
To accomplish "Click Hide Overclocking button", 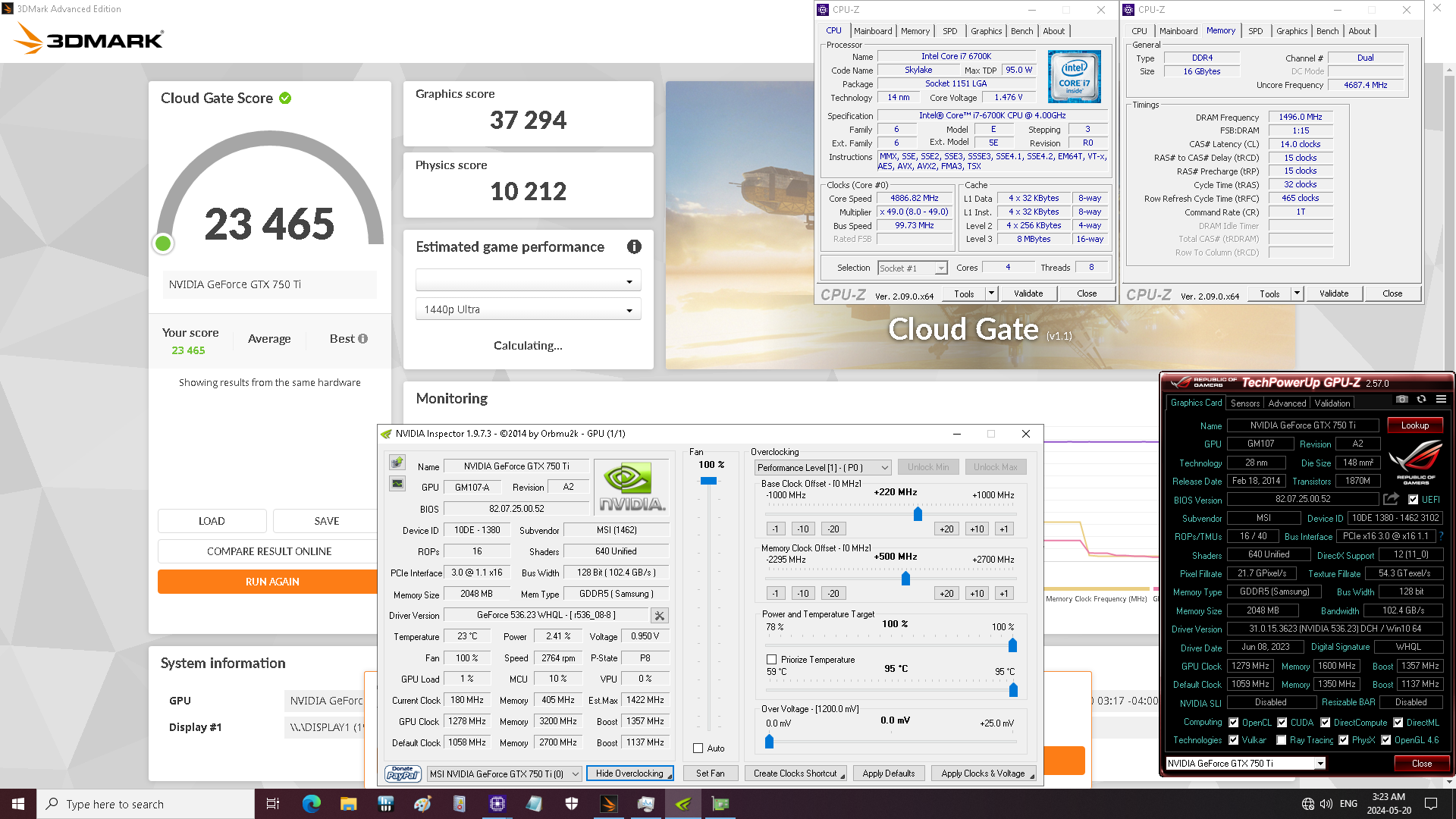I will 629,773.
